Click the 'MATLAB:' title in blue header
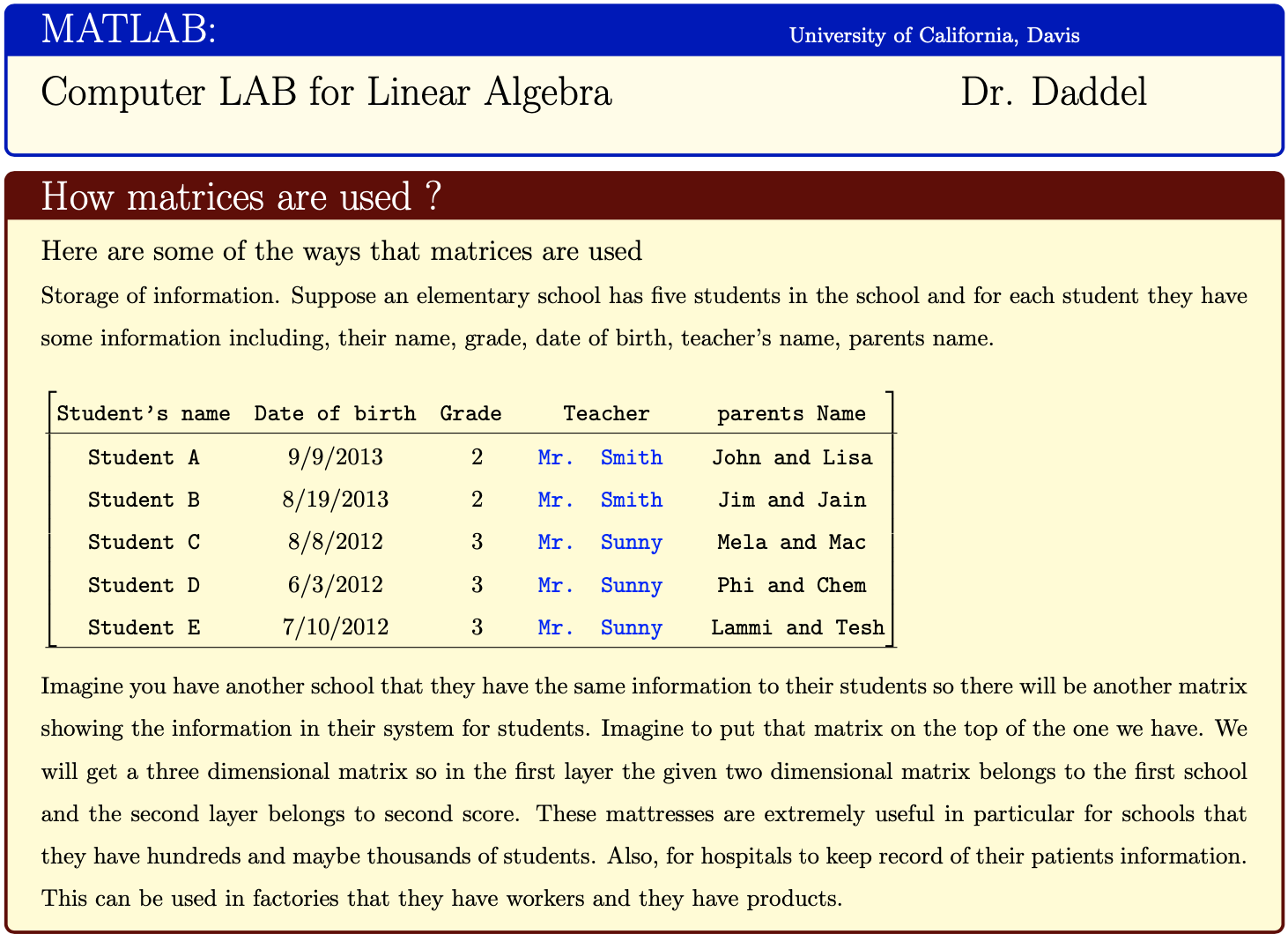The height and width of the screenshot is (934, 1288). pos(129,30)
